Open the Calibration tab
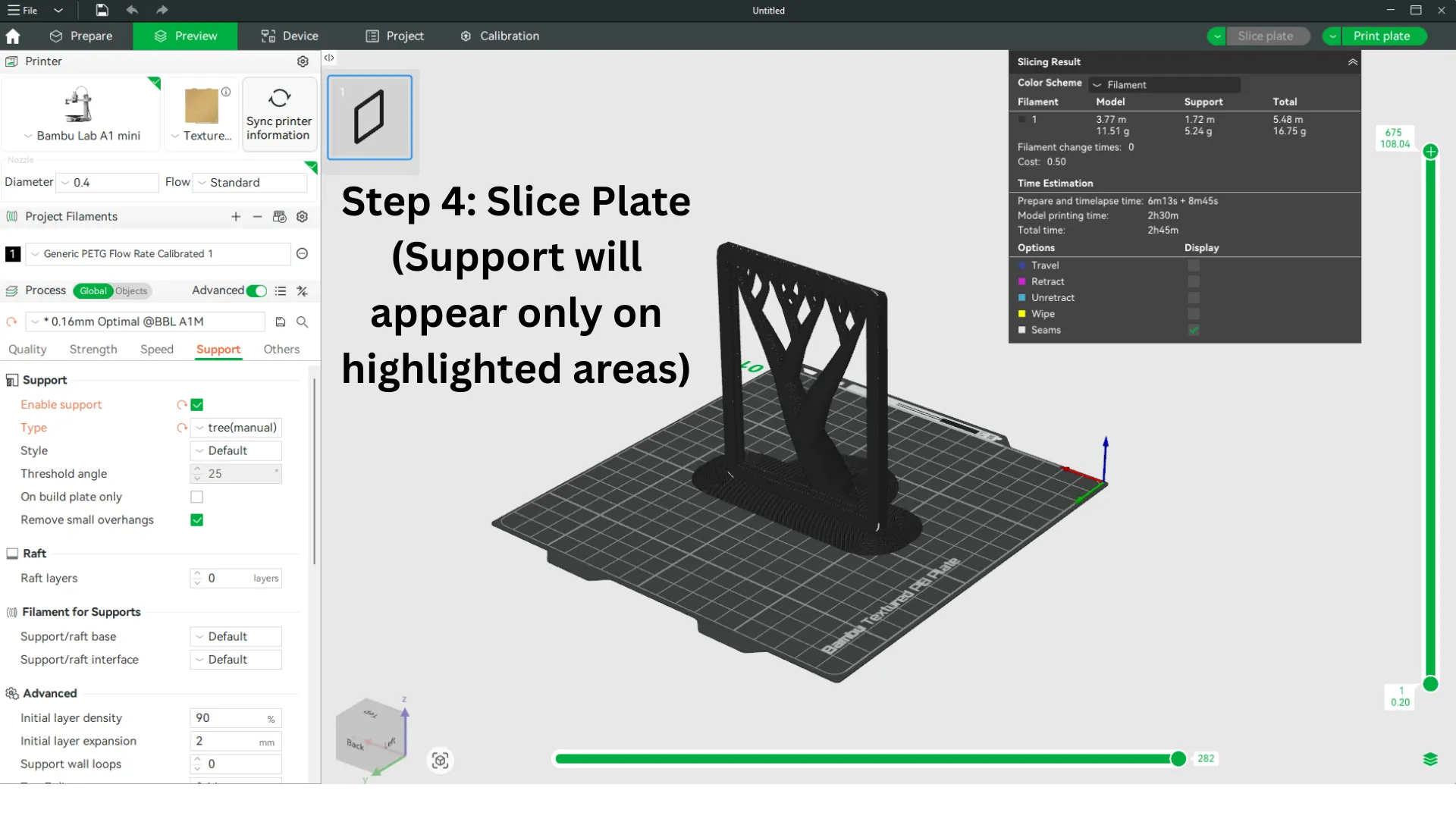1456x819 pixels. [500, 36]
